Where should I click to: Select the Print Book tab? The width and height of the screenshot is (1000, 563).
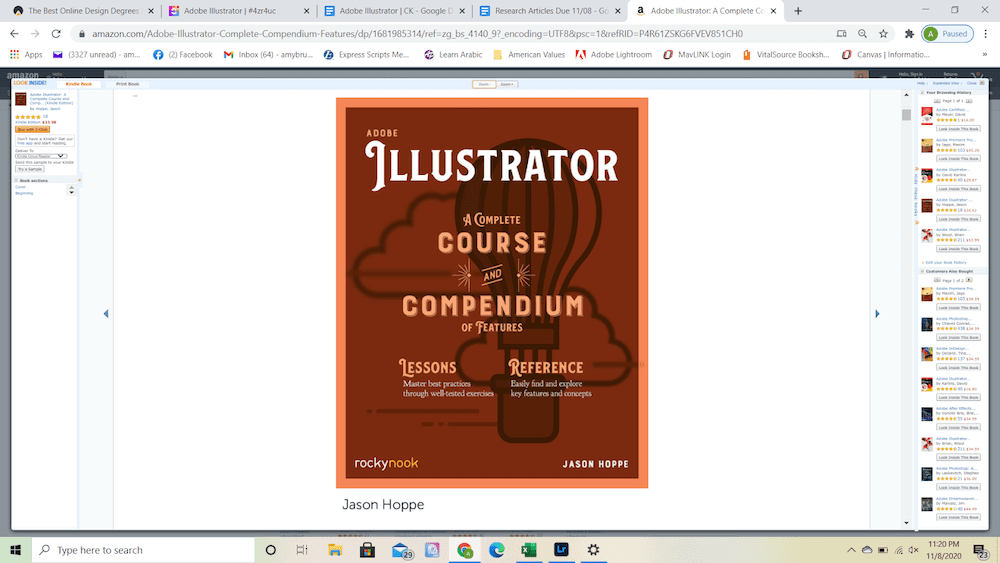(128, 84)
